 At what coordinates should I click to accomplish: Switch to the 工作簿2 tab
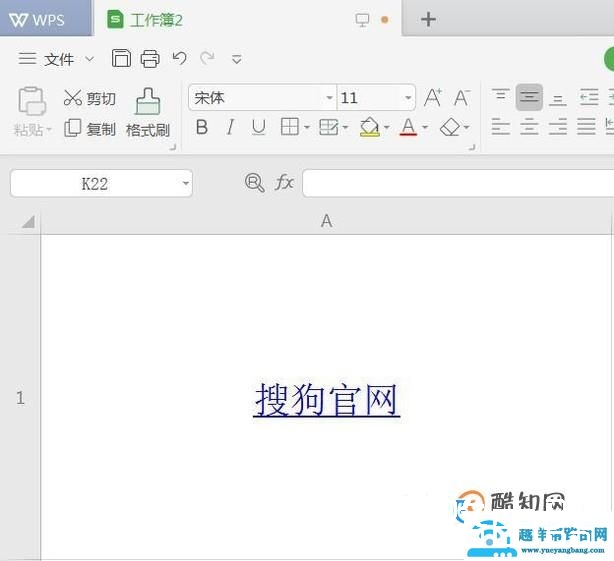pyautogui.click(x=156, y=20)
